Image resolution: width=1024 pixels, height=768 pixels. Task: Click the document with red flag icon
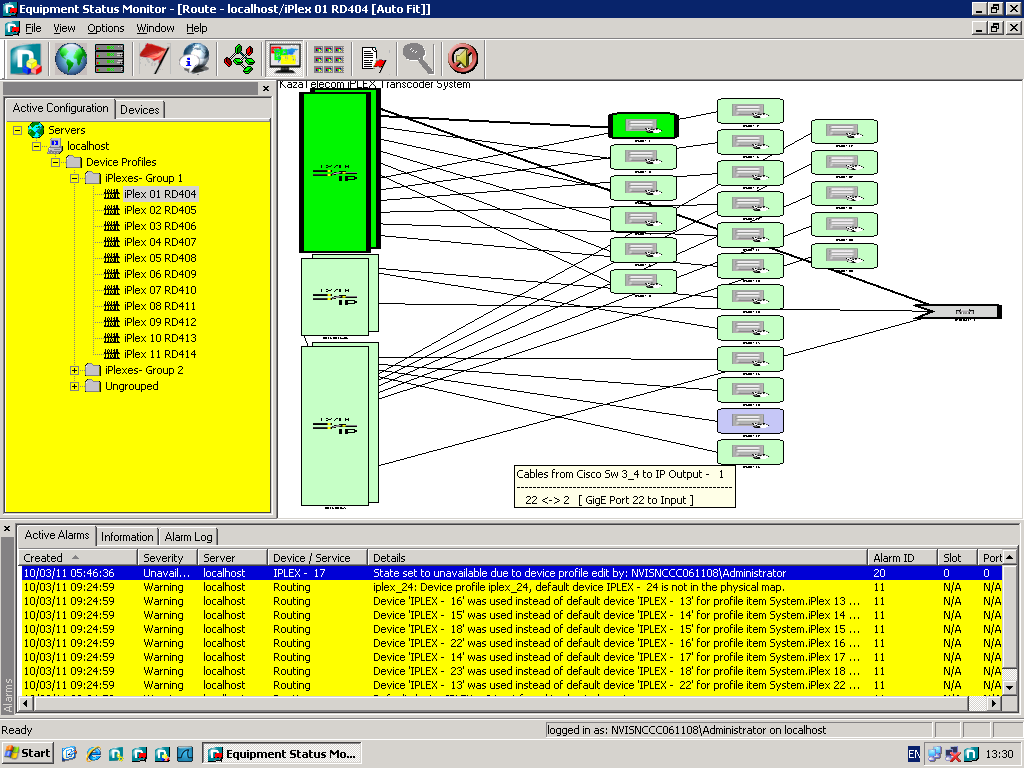click(373, 59)
